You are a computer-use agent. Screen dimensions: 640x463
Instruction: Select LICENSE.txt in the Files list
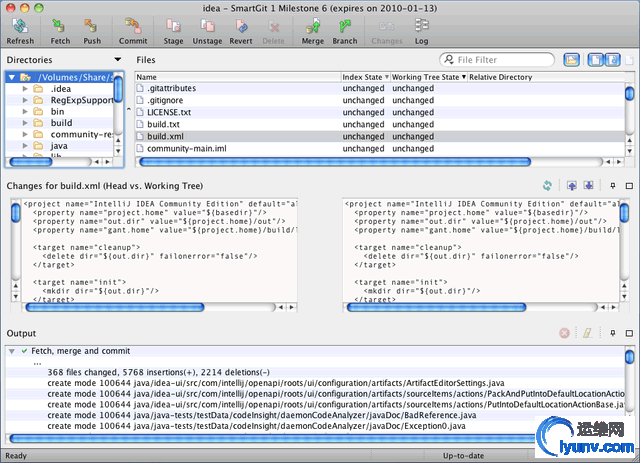point(168,112)
